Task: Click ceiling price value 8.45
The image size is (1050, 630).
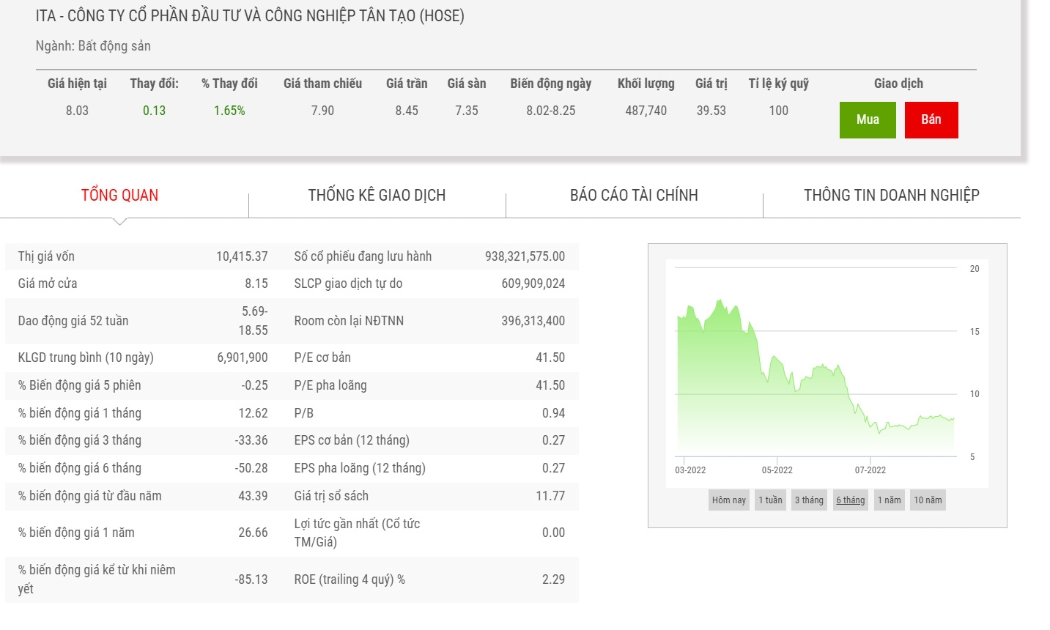Action: [x=406, y=110]
